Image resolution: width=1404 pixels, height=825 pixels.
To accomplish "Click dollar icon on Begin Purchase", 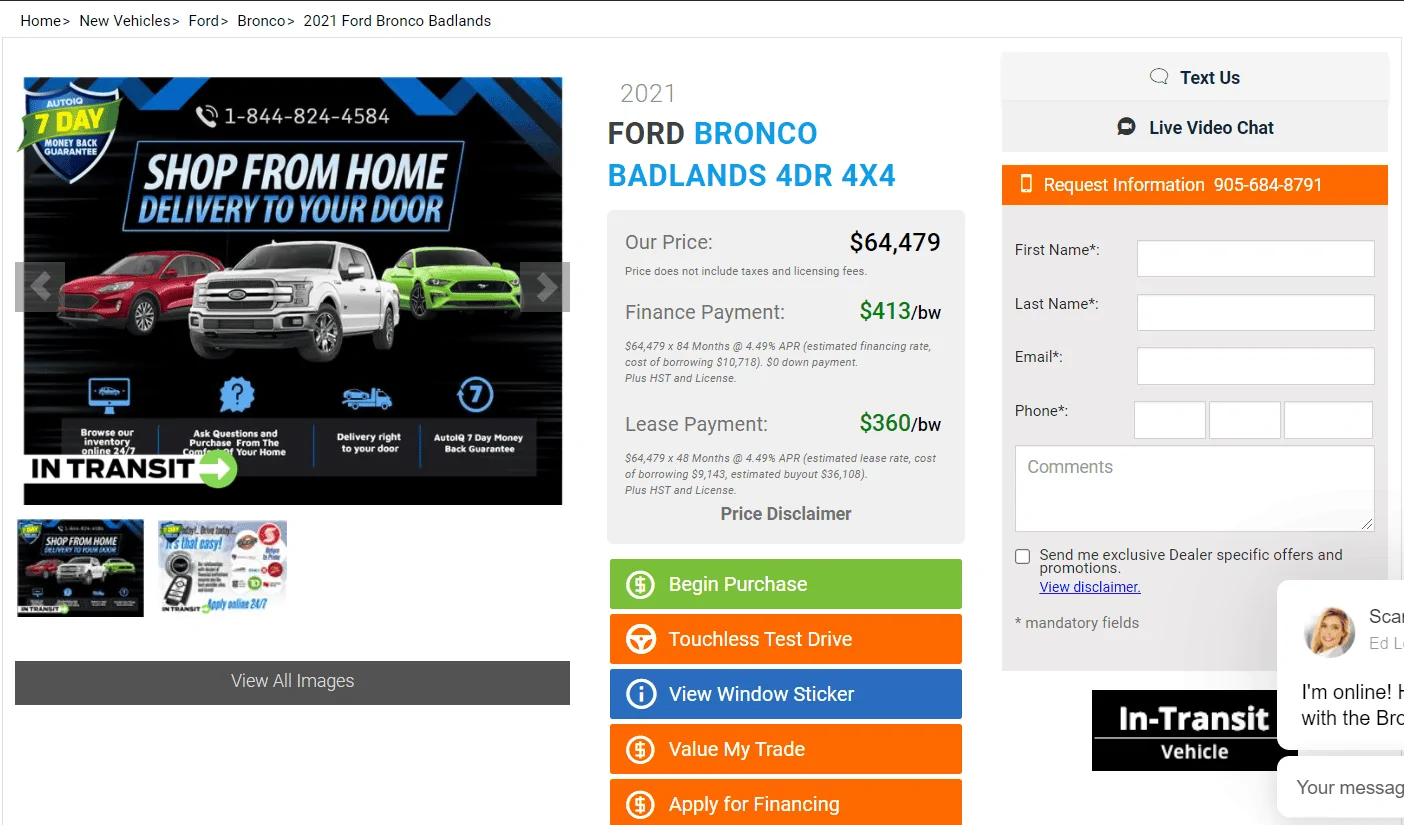I will tap(640, 584).
